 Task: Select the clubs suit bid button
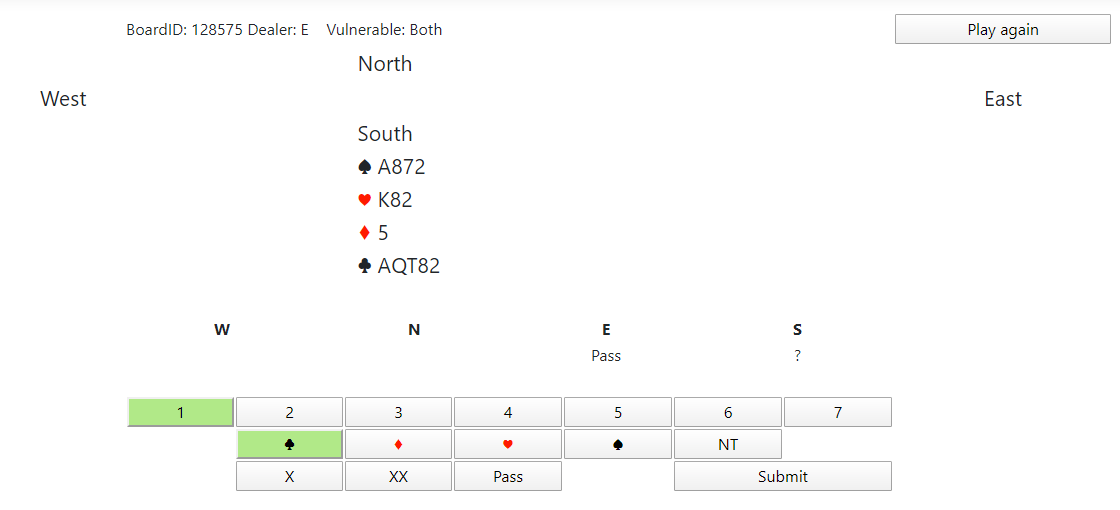point(289,445)
